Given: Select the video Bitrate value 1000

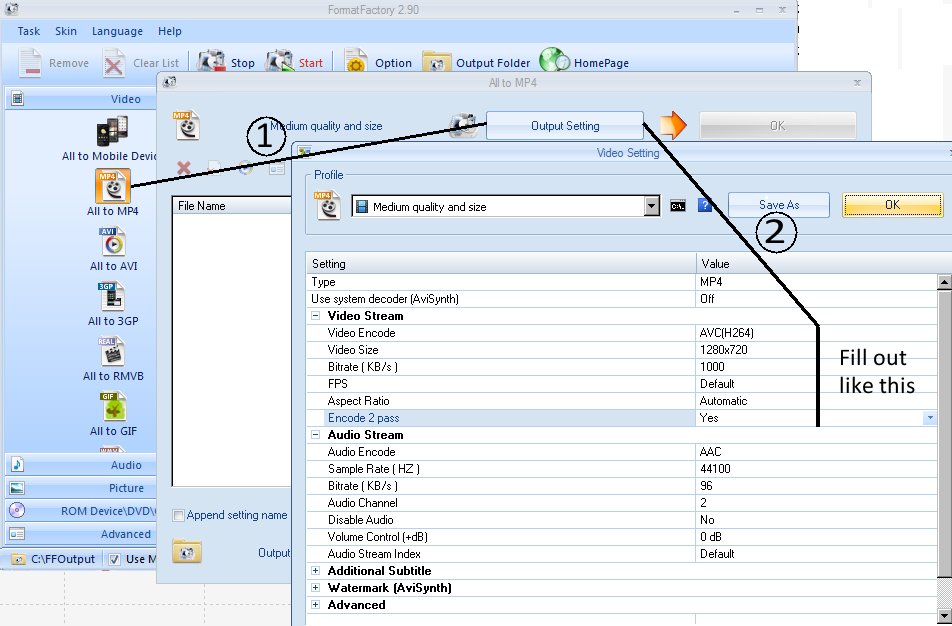Looking at the screenshot, I should tap(712, 367).
